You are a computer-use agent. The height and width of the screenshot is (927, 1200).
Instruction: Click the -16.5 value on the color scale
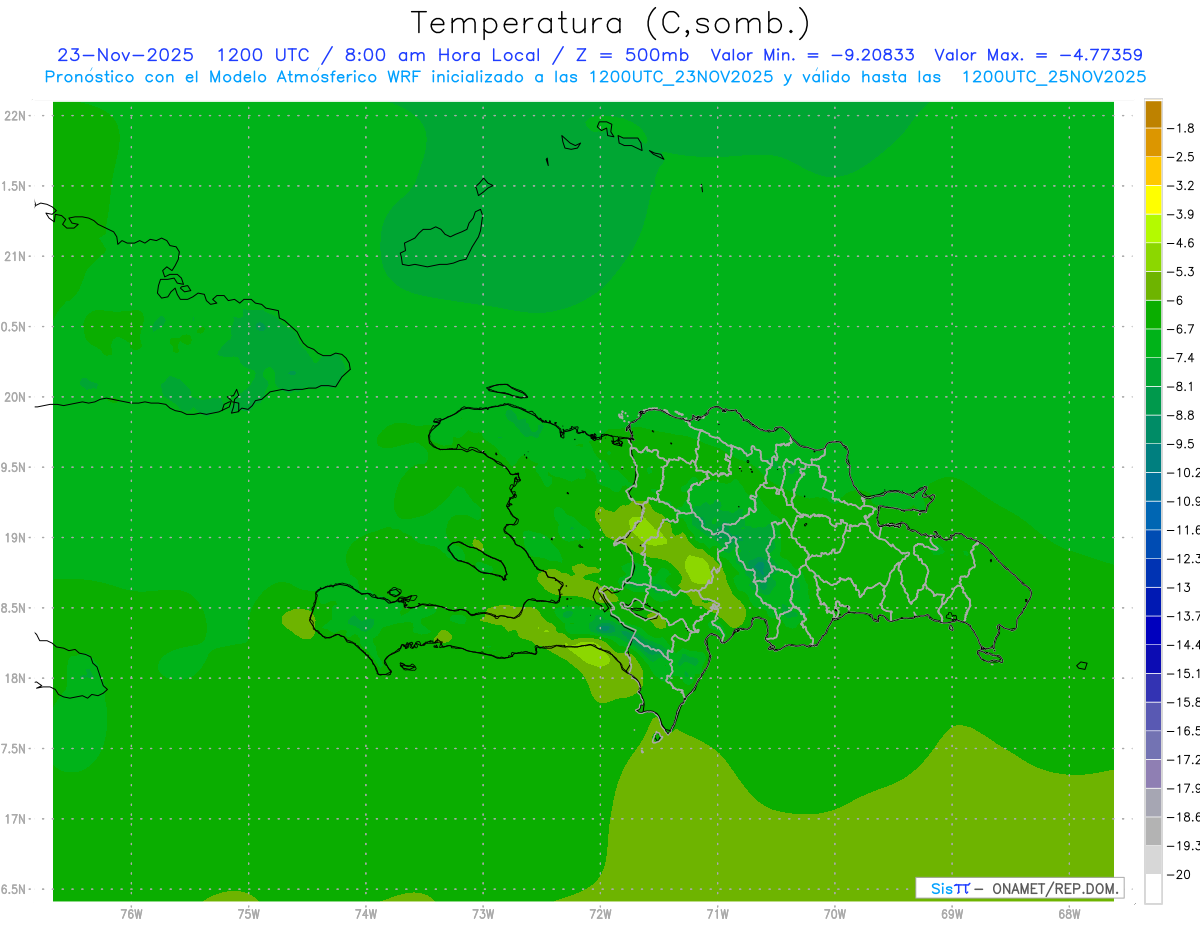pyautogui.click(x=1184, y=731)
